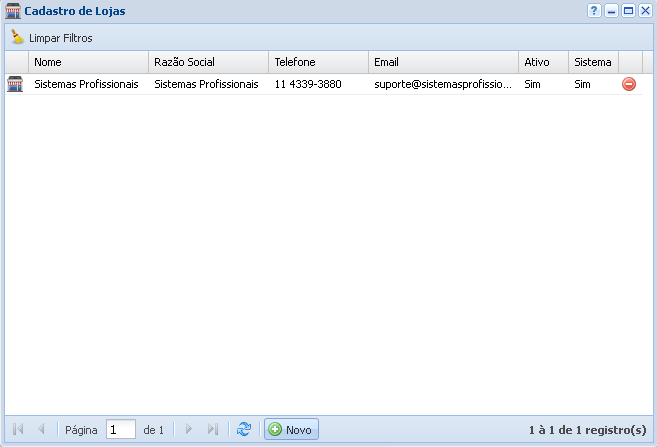The width and height of the screenshot is (657, 447).
Task: Click the refresh icon in the paging bar
Action: (243, 429)
